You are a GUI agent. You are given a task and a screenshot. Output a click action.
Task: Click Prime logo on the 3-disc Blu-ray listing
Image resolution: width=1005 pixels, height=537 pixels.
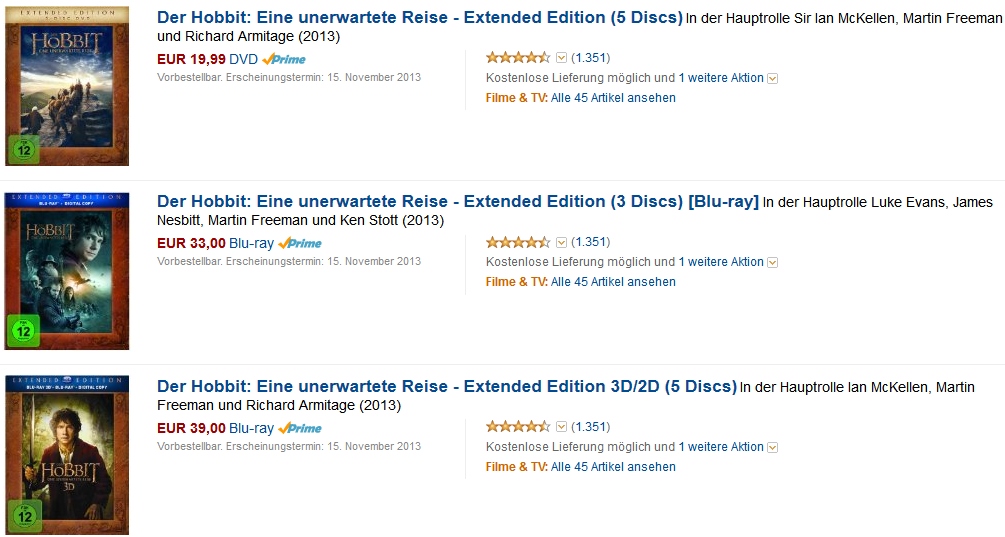[300, 243]
